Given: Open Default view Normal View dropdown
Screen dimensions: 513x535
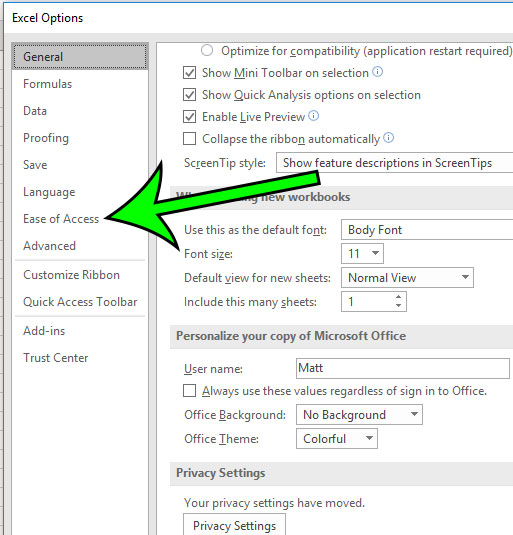Looking at the screenshot, I should [407, 277].
